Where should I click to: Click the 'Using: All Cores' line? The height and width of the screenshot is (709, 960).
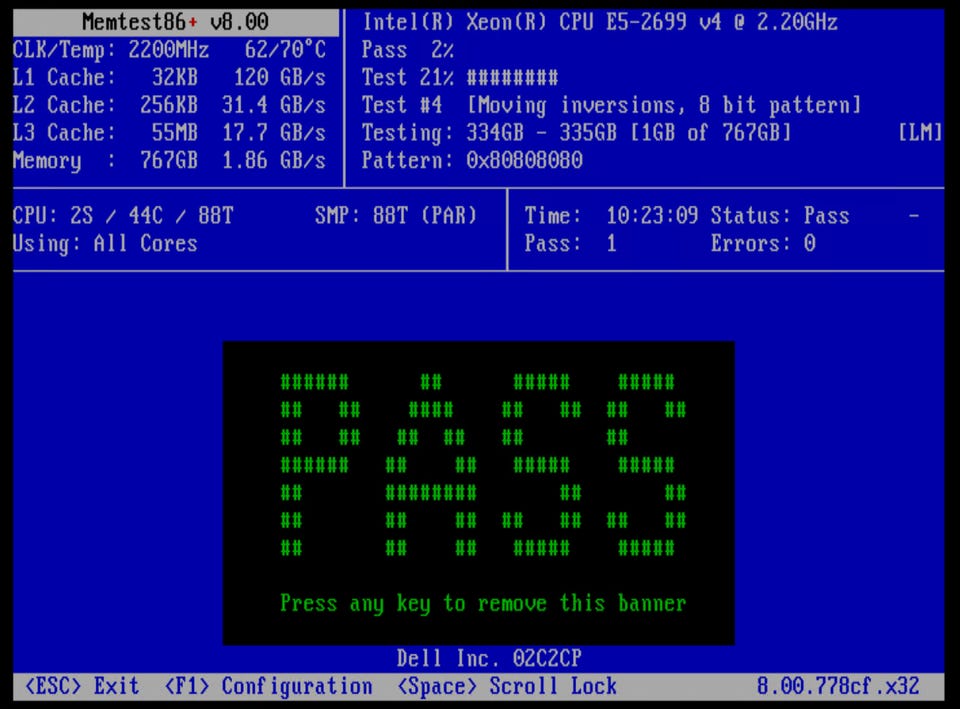(105, 244)
